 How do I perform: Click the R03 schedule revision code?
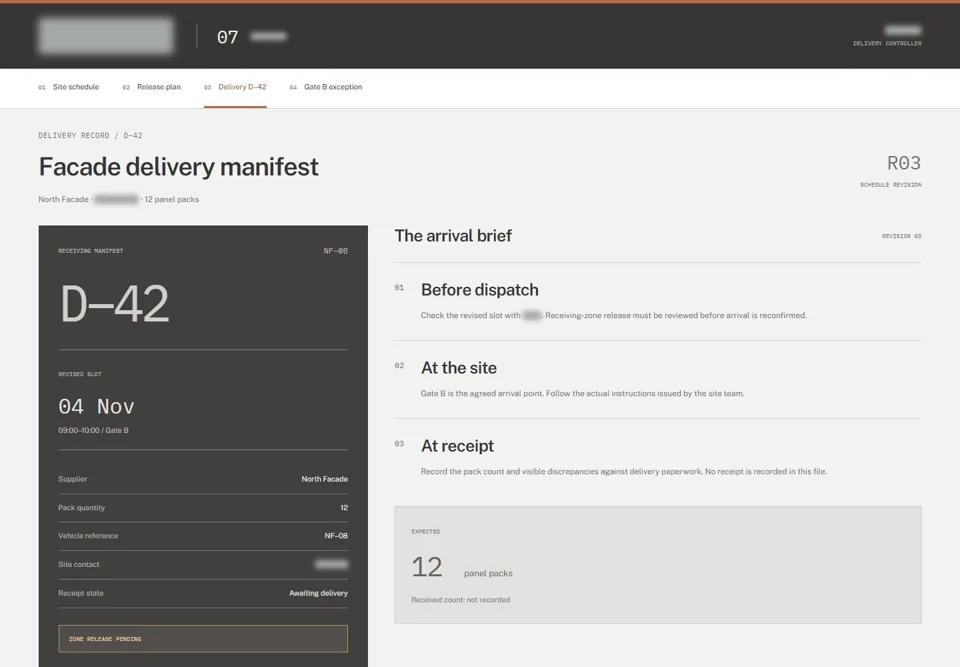pos(904,163)
